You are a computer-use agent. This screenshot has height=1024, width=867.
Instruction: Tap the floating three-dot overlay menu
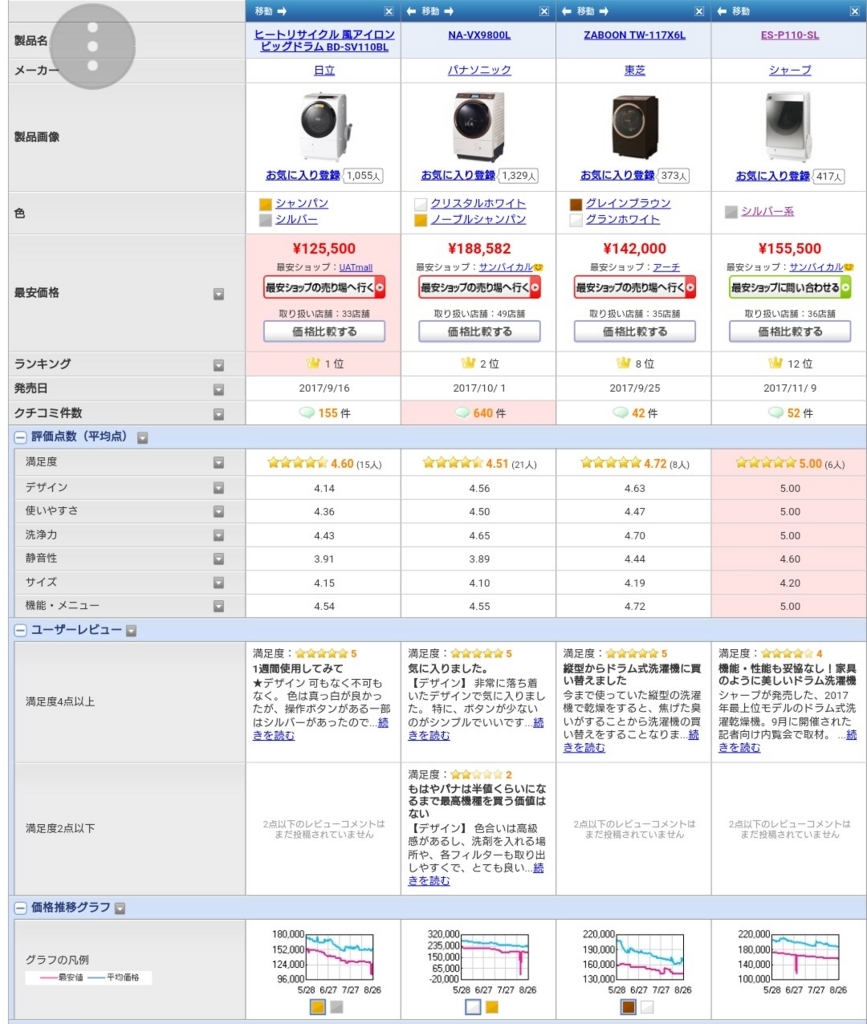tap(93, 46)
